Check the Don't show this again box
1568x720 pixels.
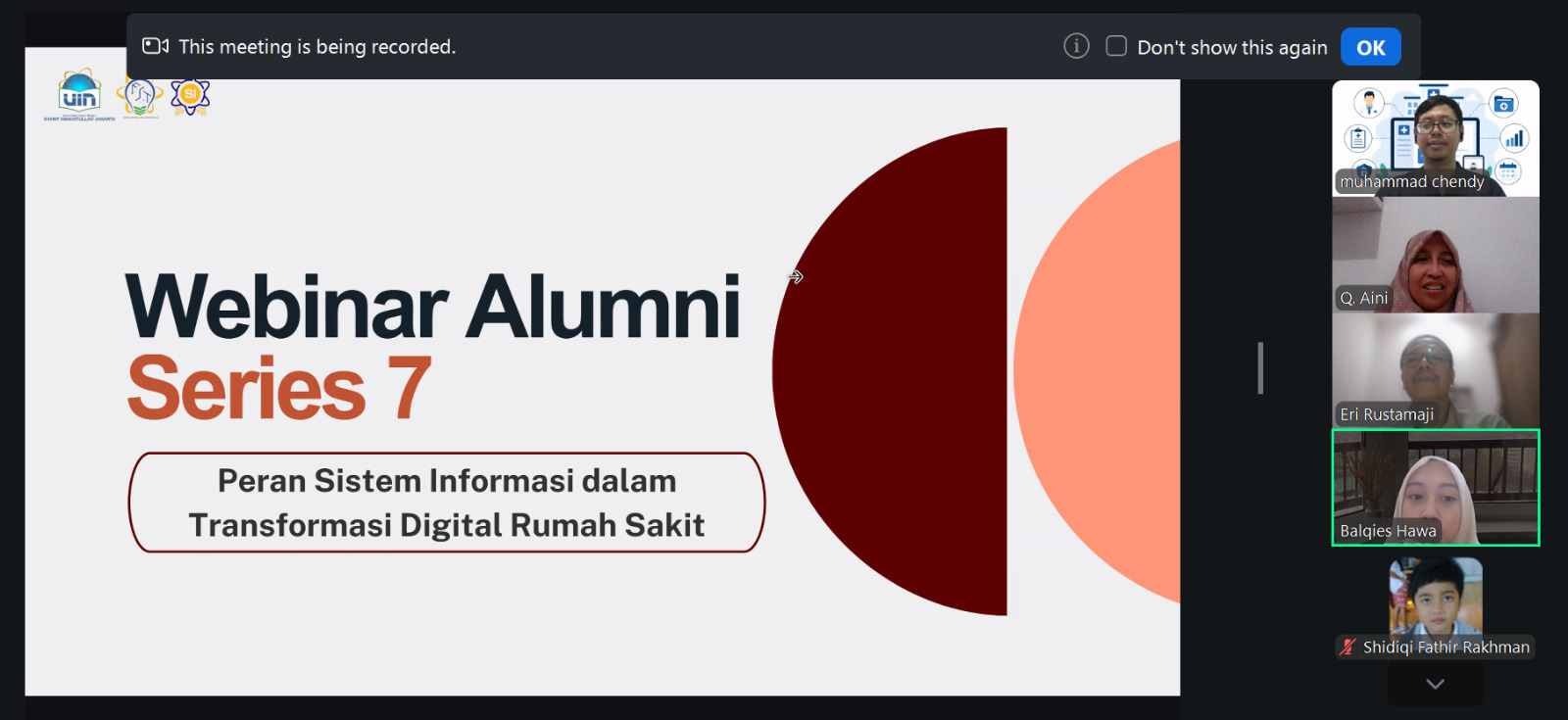click(1116, 46)
